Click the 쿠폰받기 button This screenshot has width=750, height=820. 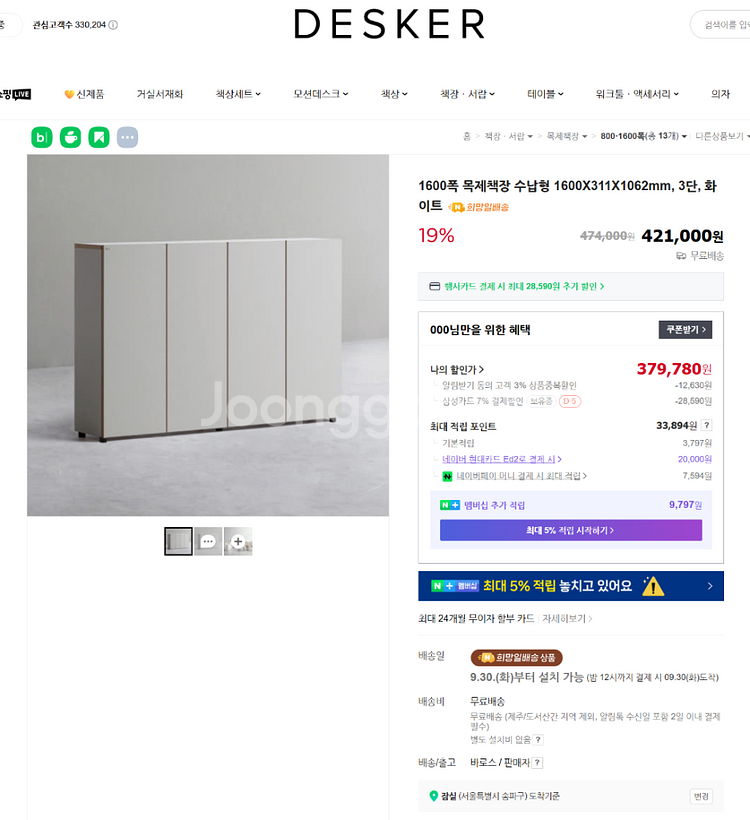(685, 329)
